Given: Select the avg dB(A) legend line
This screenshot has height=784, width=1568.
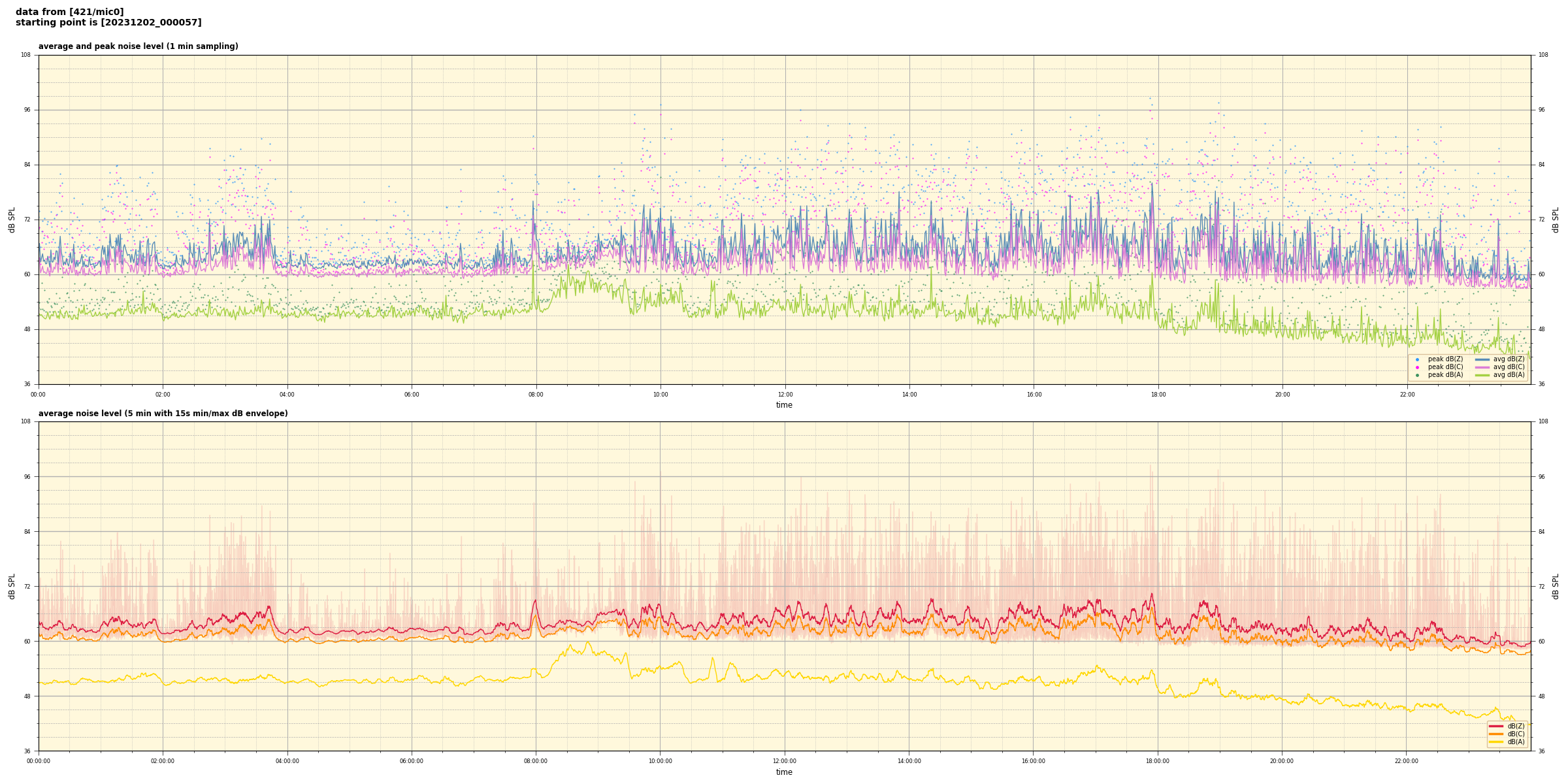Looking at the screenshot, I should tap(1482, 375).
